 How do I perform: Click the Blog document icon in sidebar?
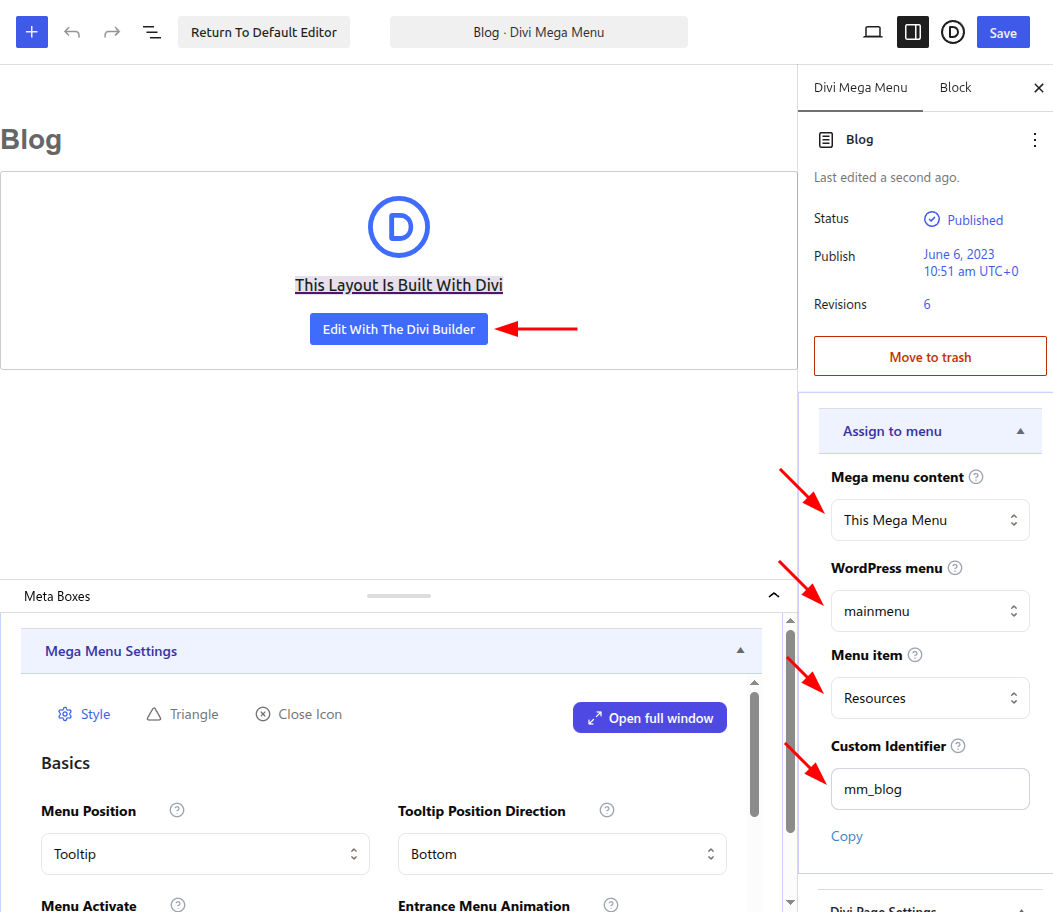point(825,140)
